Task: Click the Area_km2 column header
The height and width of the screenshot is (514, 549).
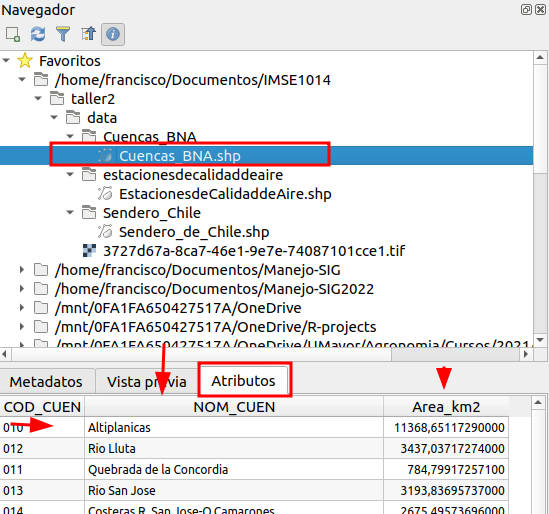Action: pos(446,407)
